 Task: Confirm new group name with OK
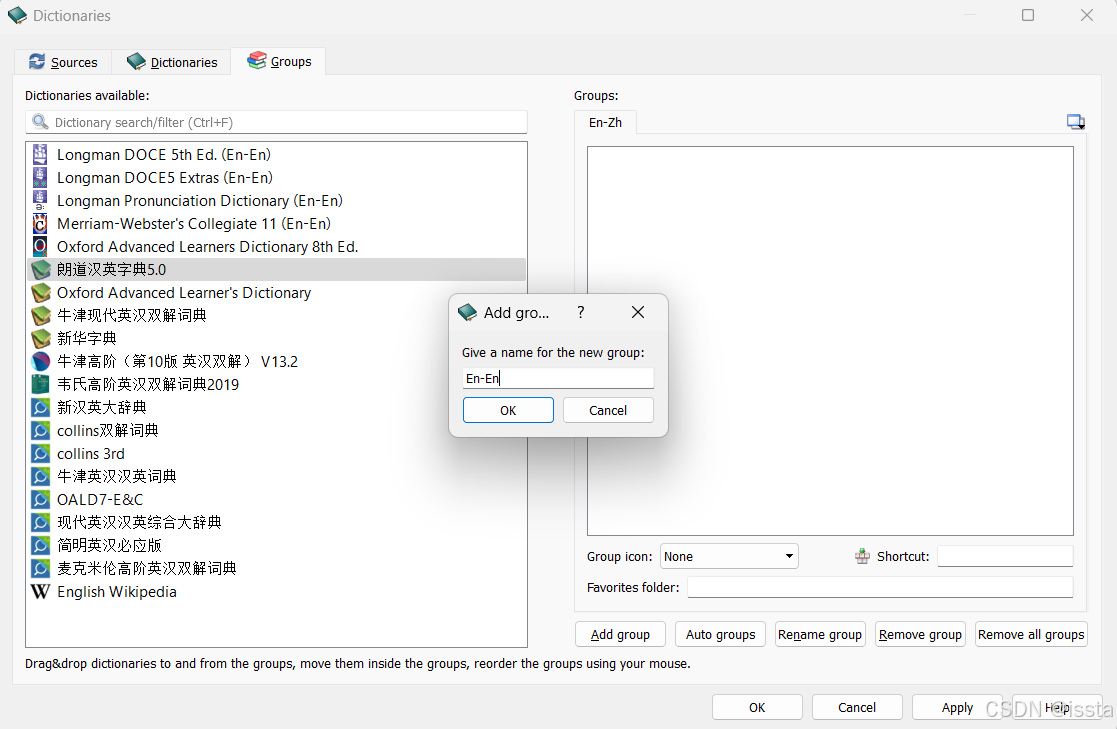coord(508,410)
